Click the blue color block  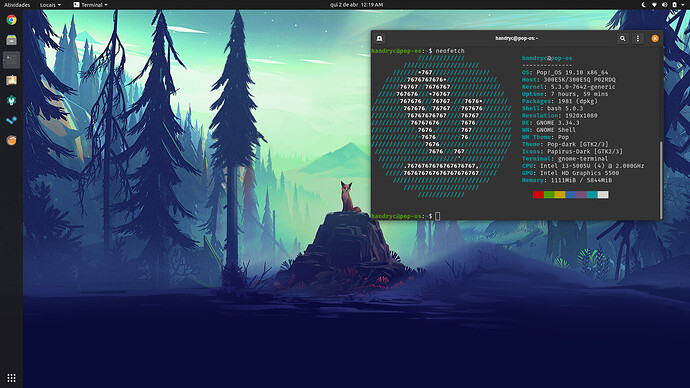coord(571,194)
